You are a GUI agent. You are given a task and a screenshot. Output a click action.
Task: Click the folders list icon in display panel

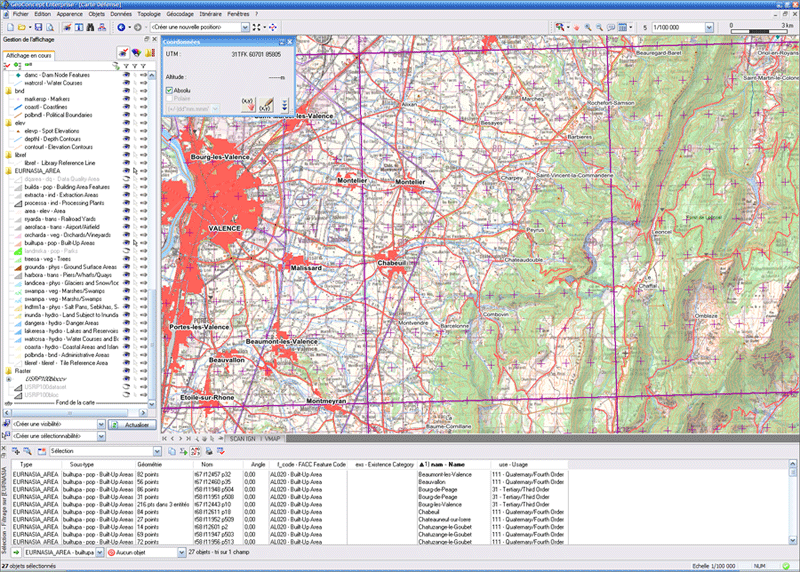[149, 53]
